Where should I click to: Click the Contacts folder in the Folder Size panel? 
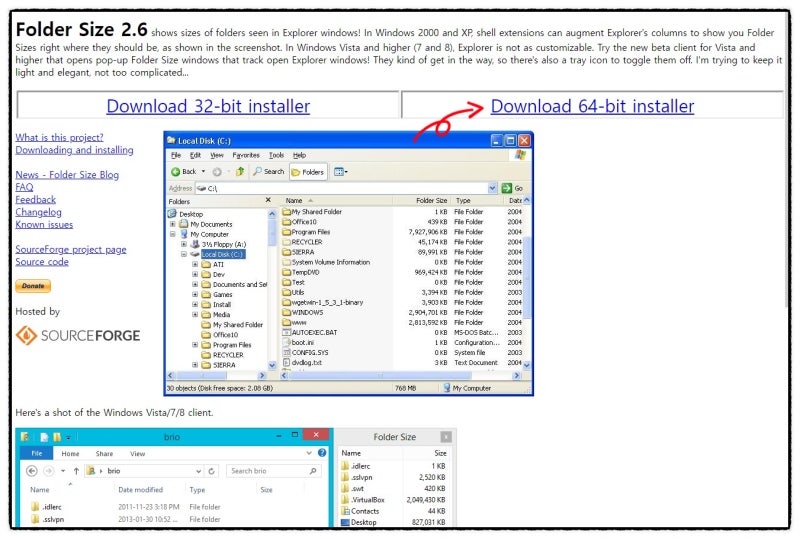pos(360,511)
